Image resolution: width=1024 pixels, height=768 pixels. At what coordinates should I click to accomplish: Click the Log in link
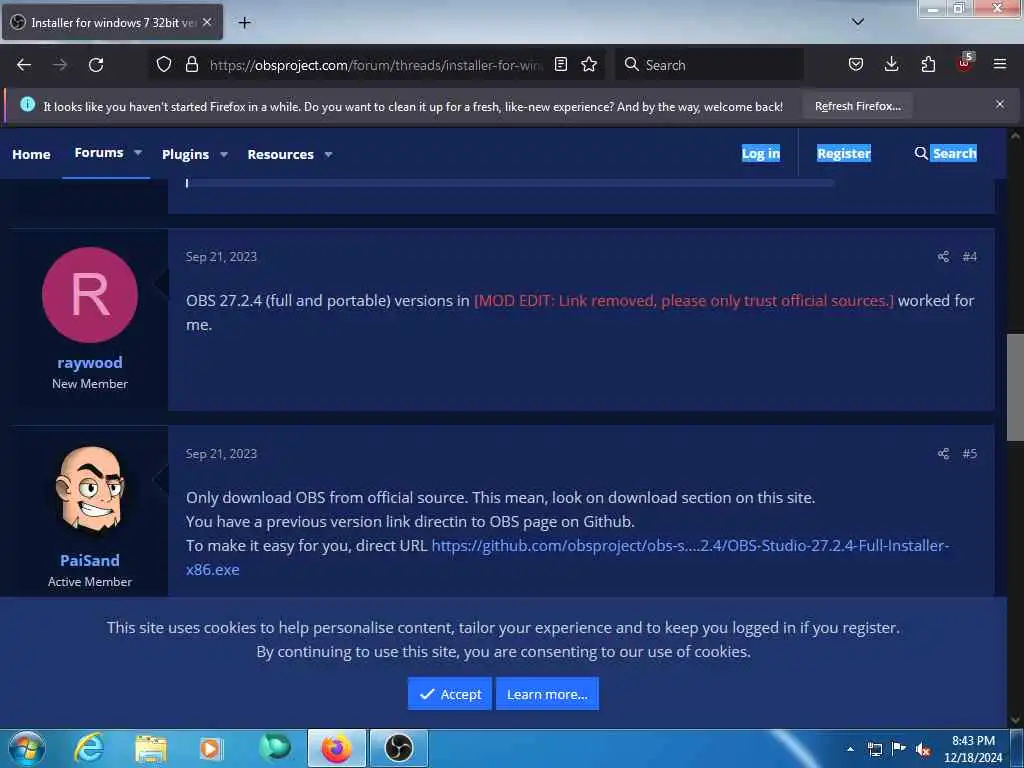pos(761,153)
